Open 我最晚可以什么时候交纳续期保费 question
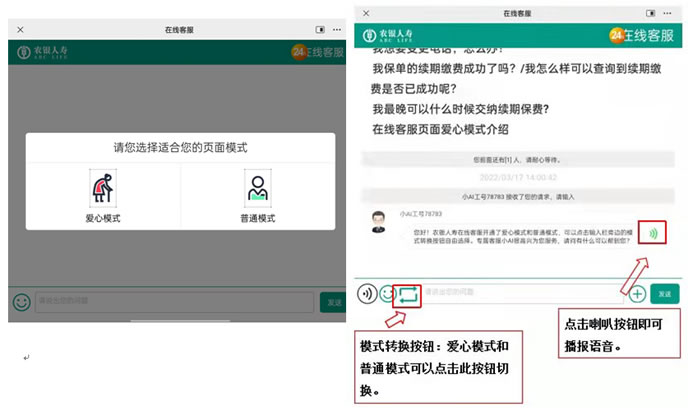This screenshot has width=693, height=411. tap(460, 109)
